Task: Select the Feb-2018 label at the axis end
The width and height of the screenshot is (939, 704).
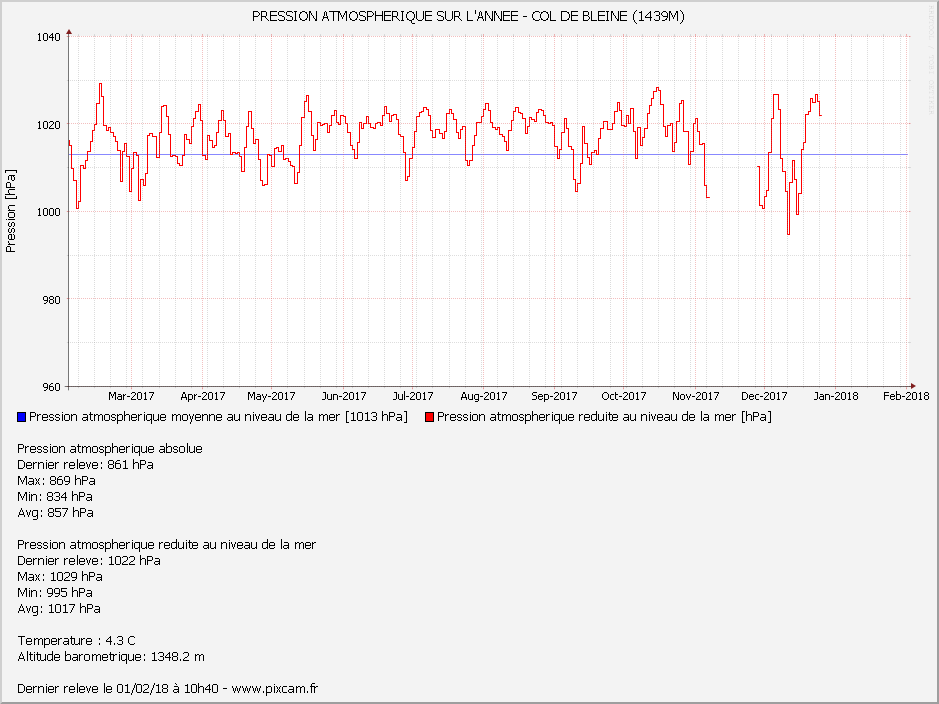Action: pyautogui.click(x=906, y=396)
